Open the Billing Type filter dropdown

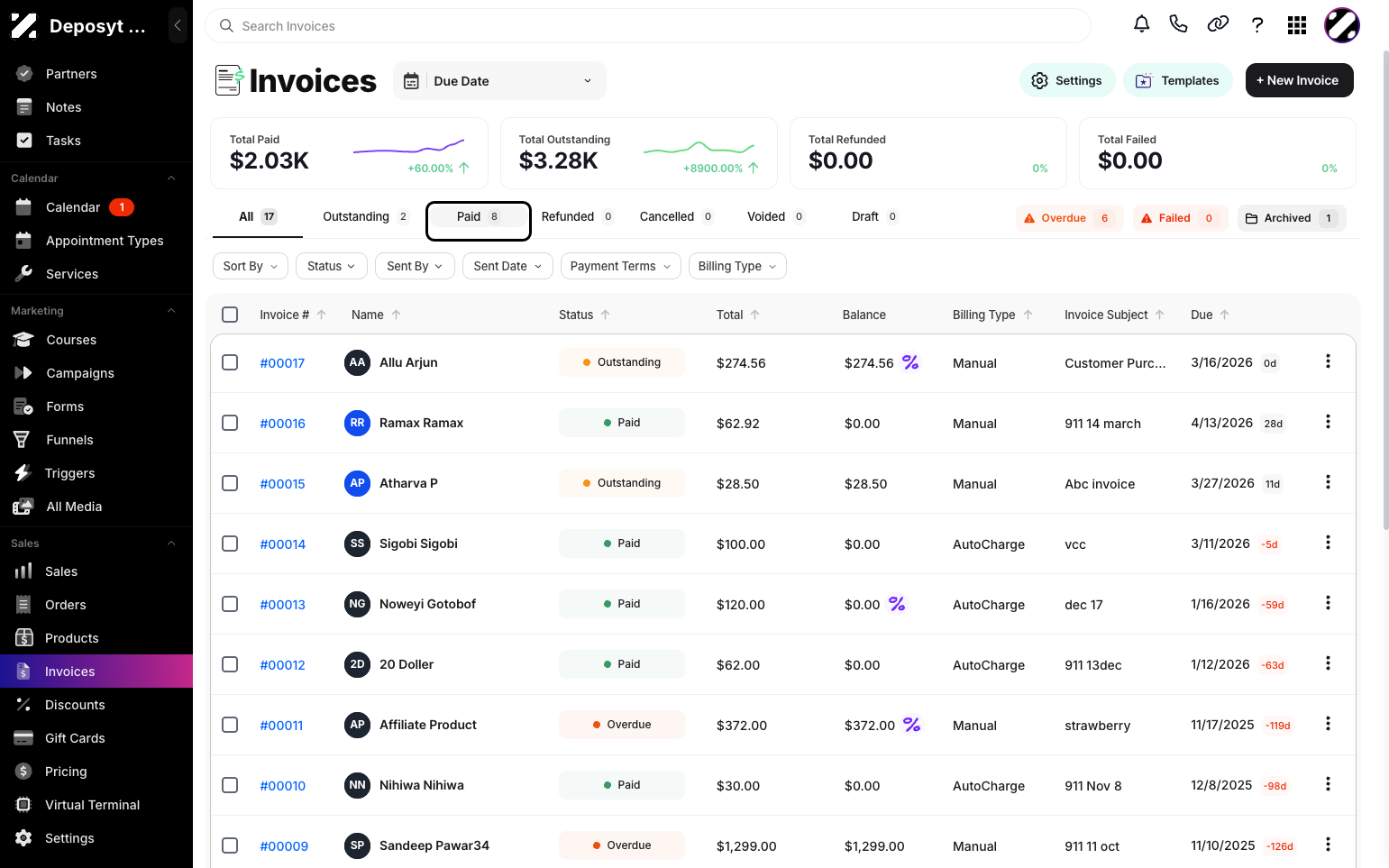point(737,266)
